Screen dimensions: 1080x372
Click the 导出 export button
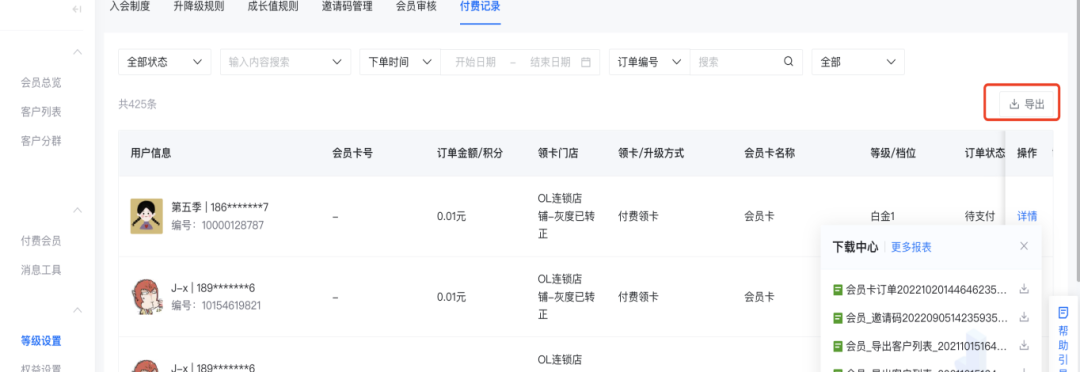coord(1027,104)
